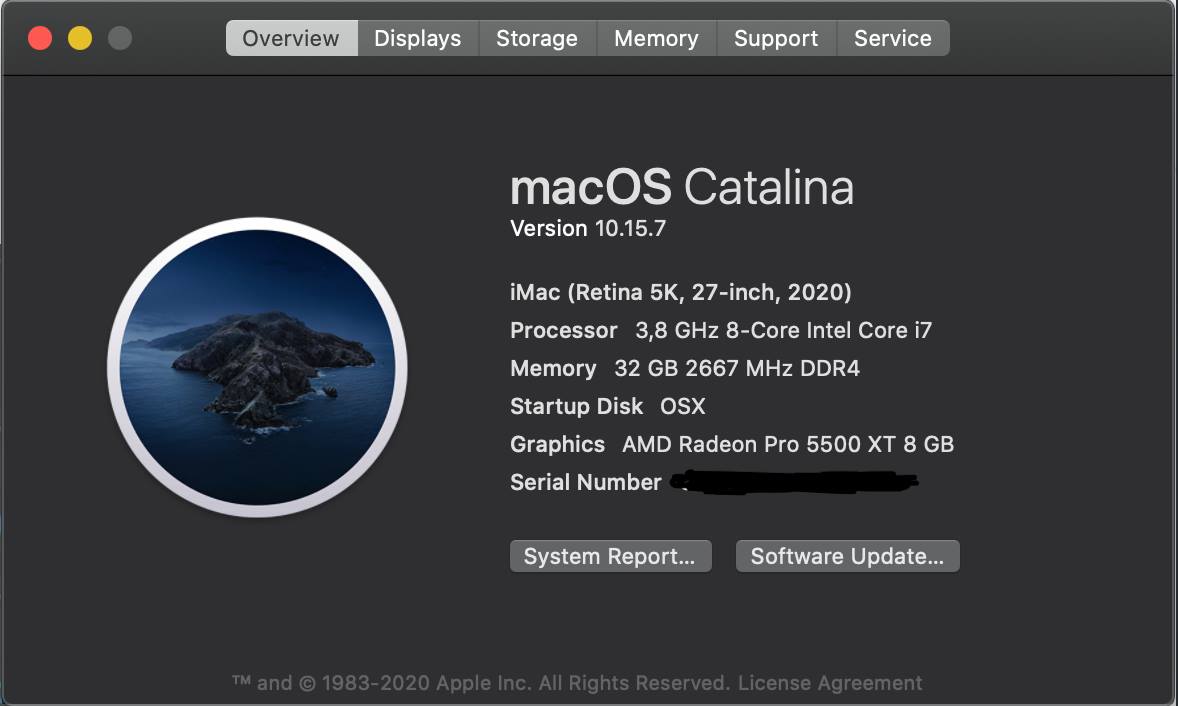
Task: Switch to the Displays tab
Action: coord(418,38)
